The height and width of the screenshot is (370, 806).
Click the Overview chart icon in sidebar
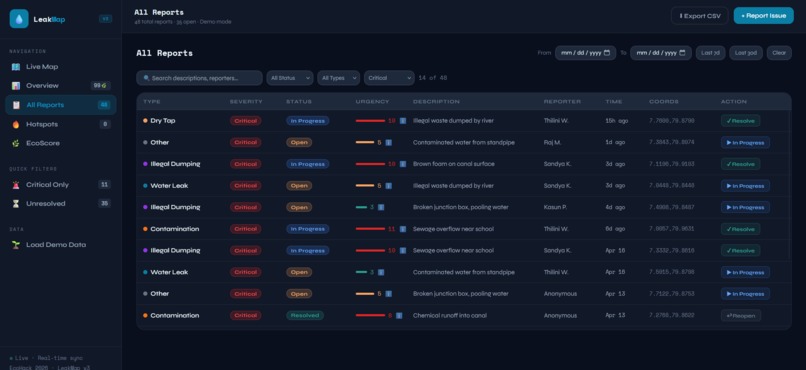coord(16,86)
